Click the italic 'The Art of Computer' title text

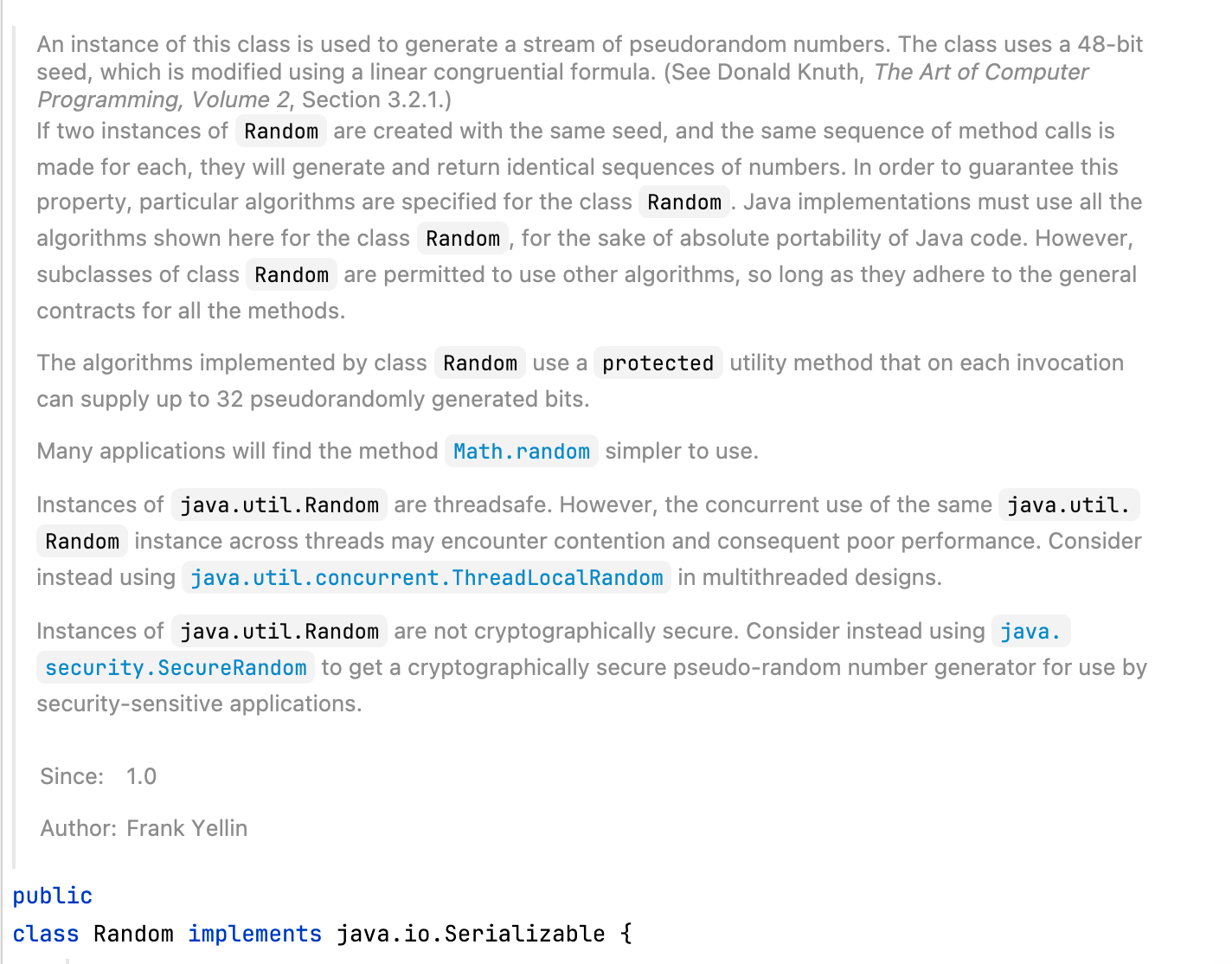pyautogui.click(x=980, y=72)
